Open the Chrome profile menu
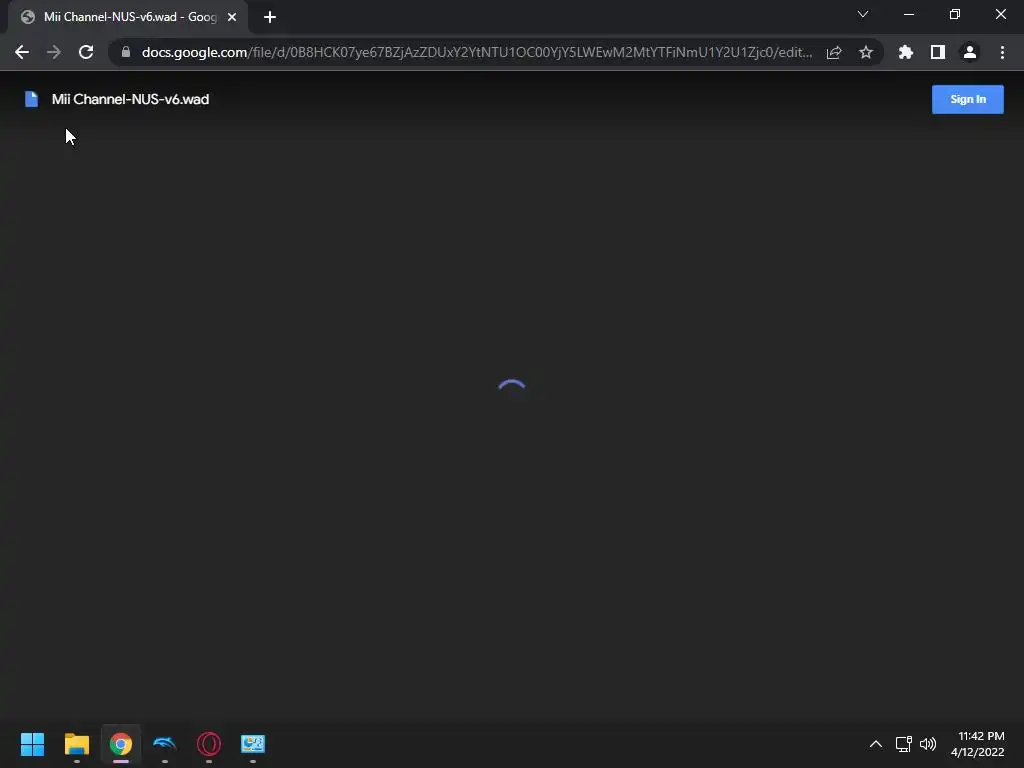 tap(970, 52)
